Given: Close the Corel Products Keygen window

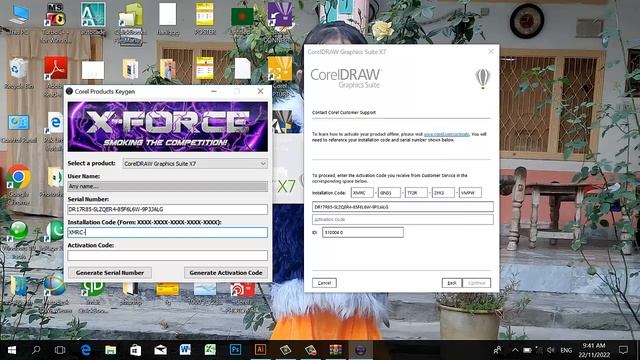Looking at the screenshot, I should coord(260,91).
